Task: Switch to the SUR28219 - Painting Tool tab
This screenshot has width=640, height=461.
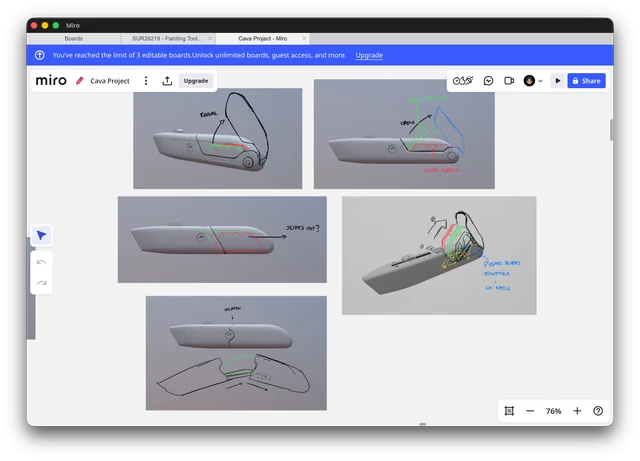Action: pyautogui.click(x=167, y=38)
